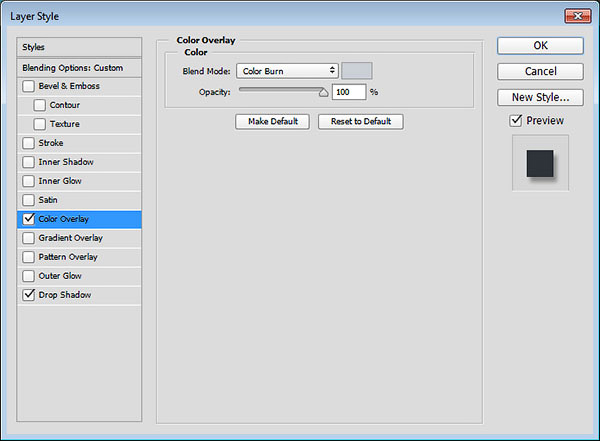Viewport: 600px width, 441px height.
Task: Click the dark style preview thumbnail
Action: pos(540,163)
